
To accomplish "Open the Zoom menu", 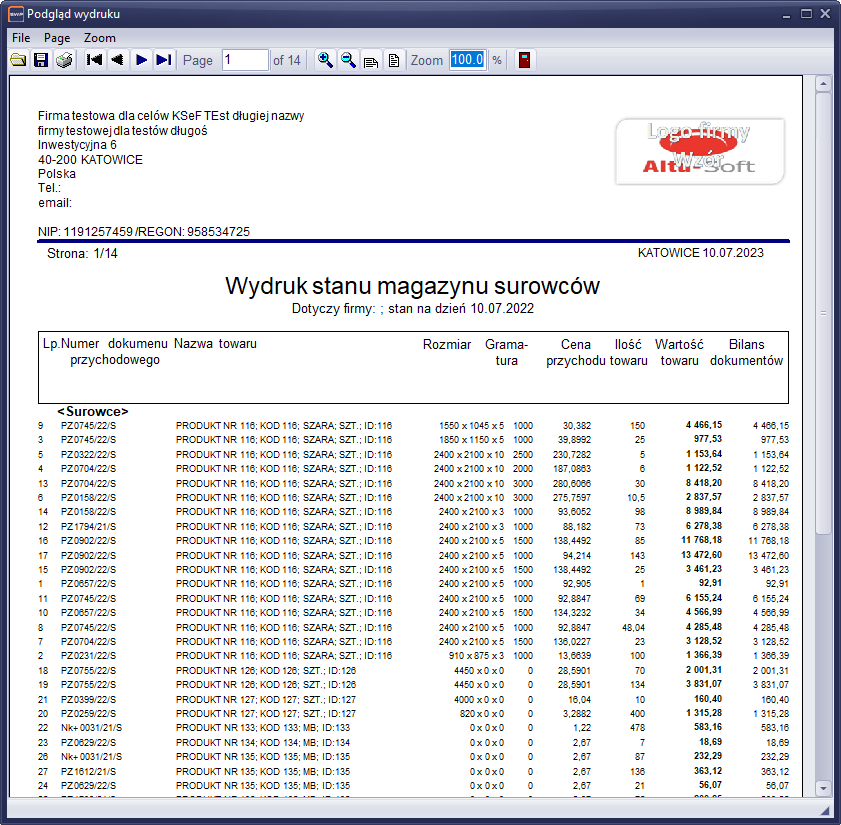I will click(100, 37).
